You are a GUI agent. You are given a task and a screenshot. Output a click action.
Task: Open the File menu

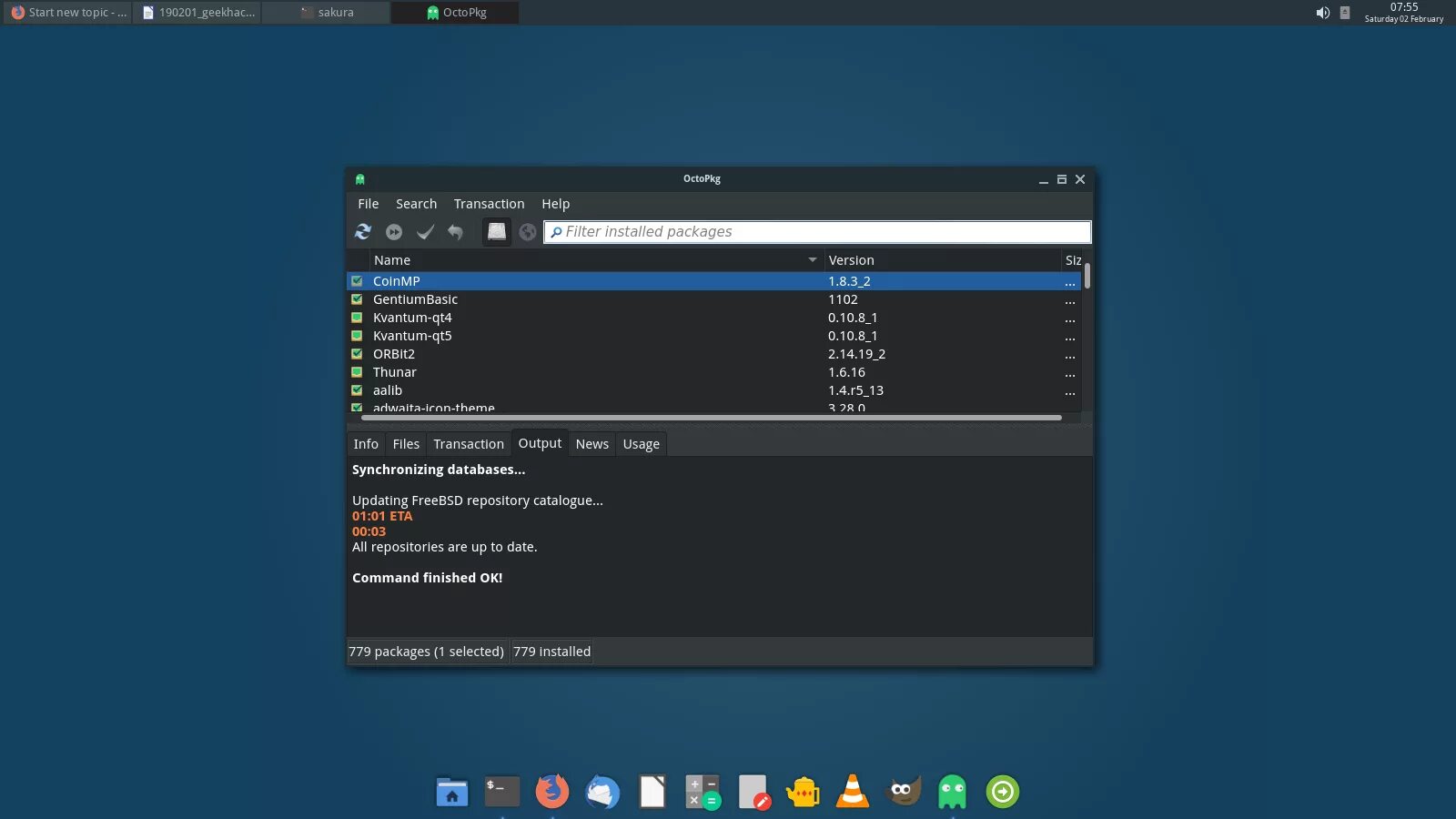click(368, 204)
